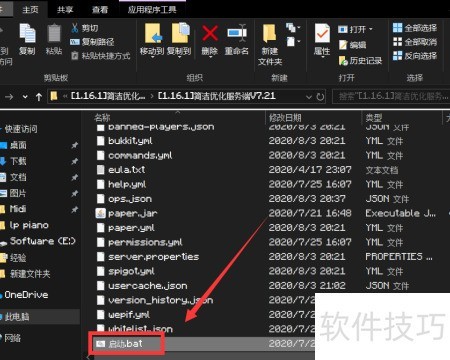Viewport: 450px width, 360px height.
Task: Click the Forward navigation arrow
Action: [x=9, y=97]
